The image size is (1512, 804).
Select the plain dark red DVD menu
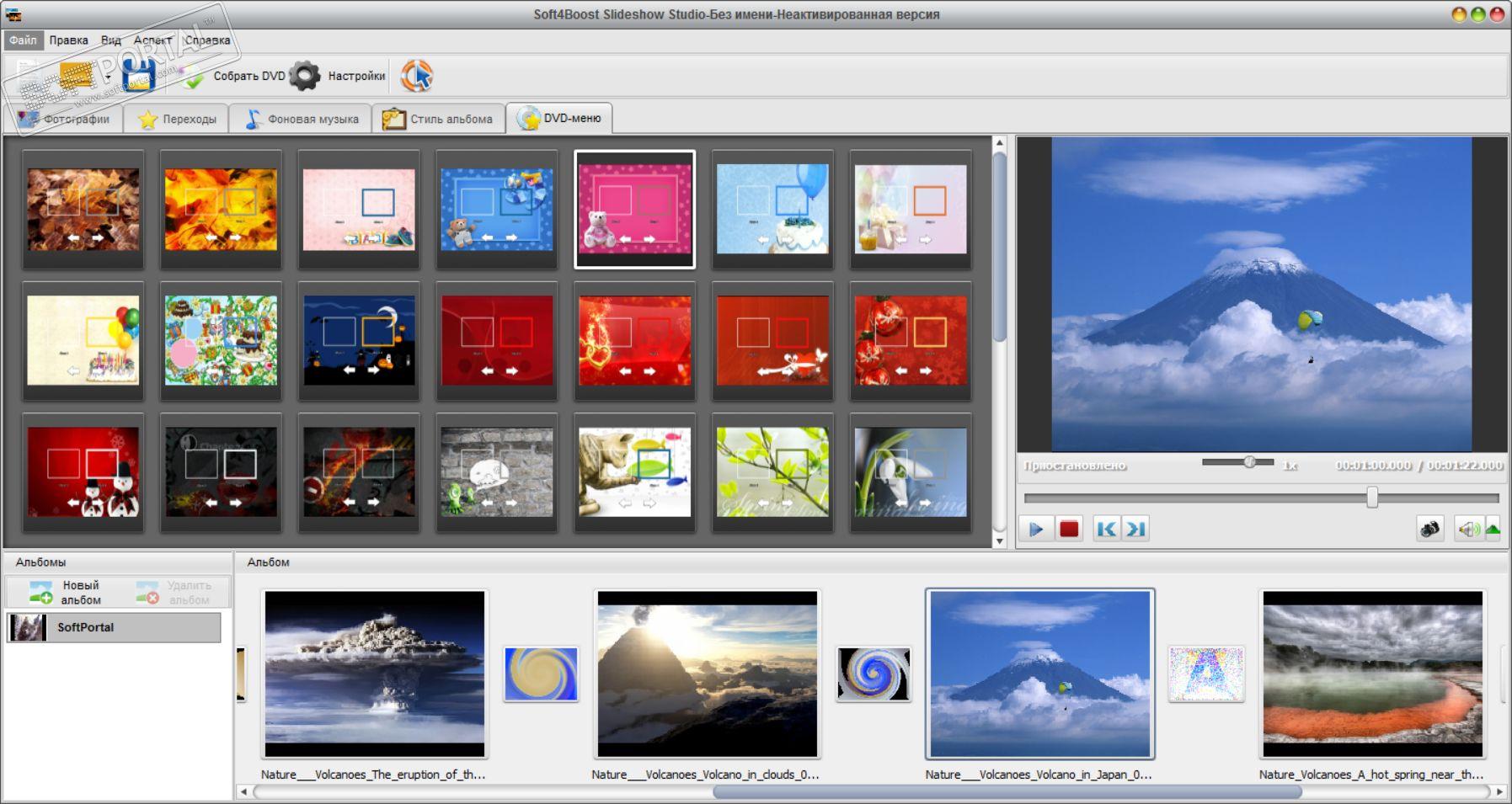497,341
